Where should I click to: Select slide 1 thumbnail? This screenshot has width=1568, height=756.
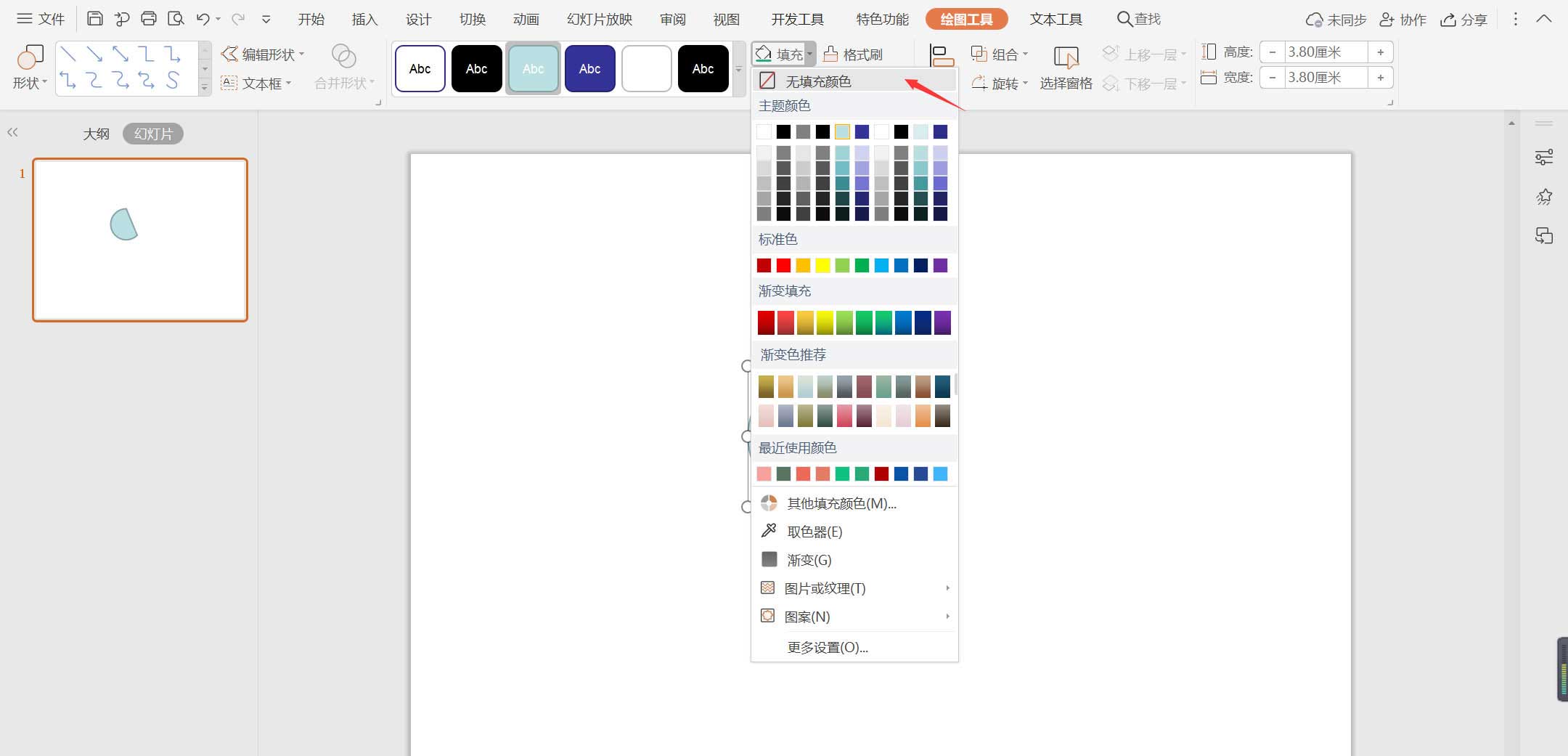[x=140, y=240]
